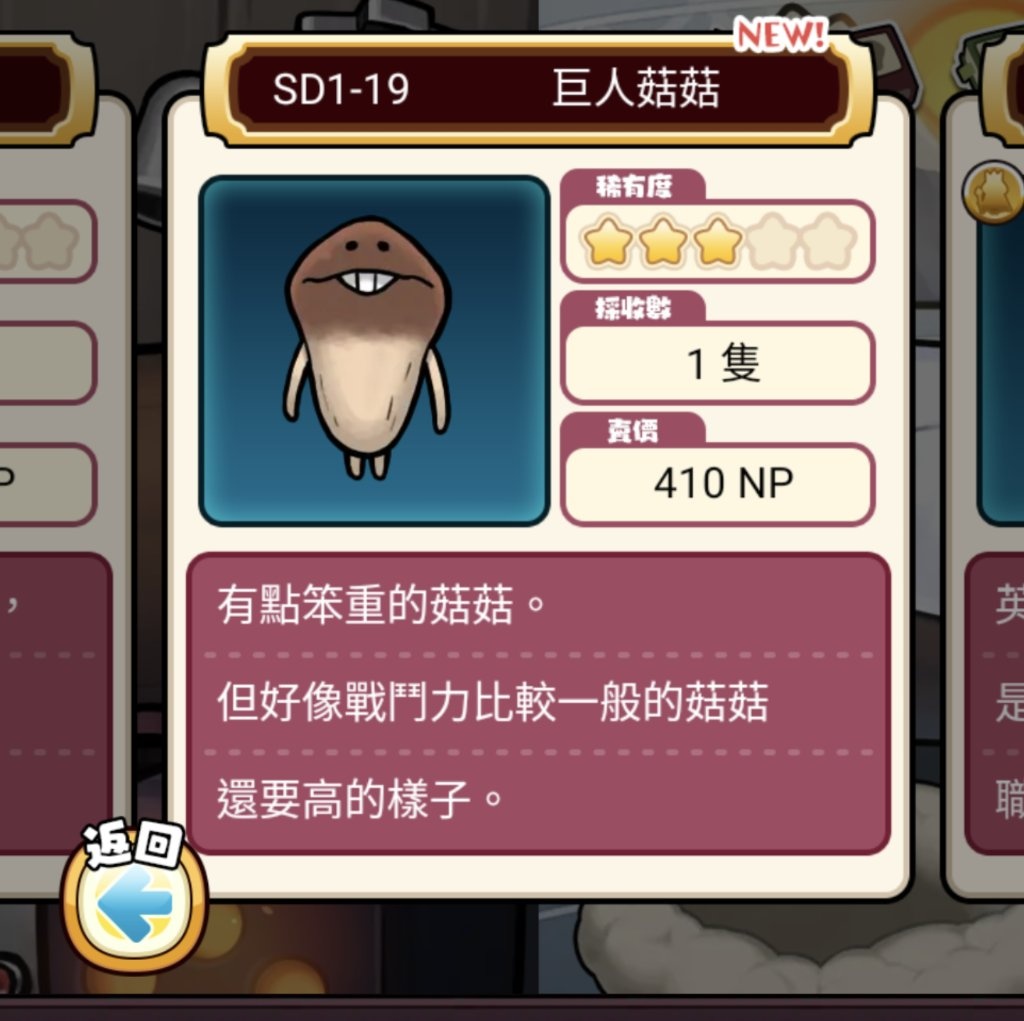Tap the 1 隻 harvest count field
Viewport: 1024px width, 1021px height.
718,363
